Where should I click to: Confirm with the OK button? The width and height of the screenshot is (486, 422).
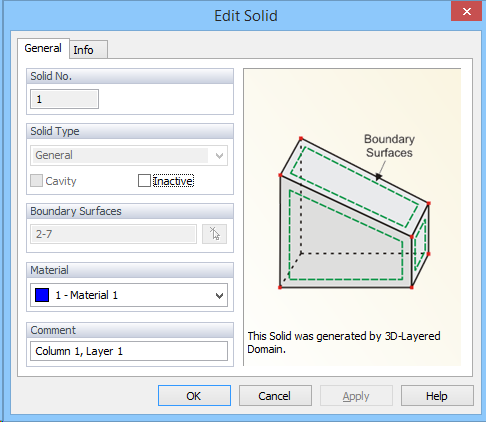[194, 396]
